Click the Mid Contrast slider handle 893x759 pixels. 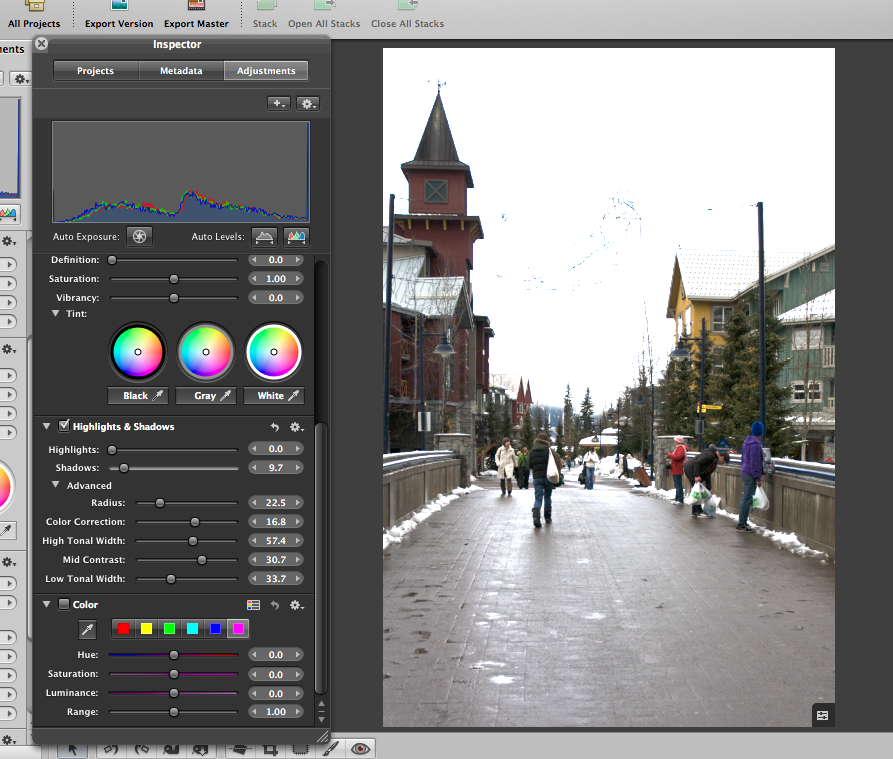coord(202,560)
